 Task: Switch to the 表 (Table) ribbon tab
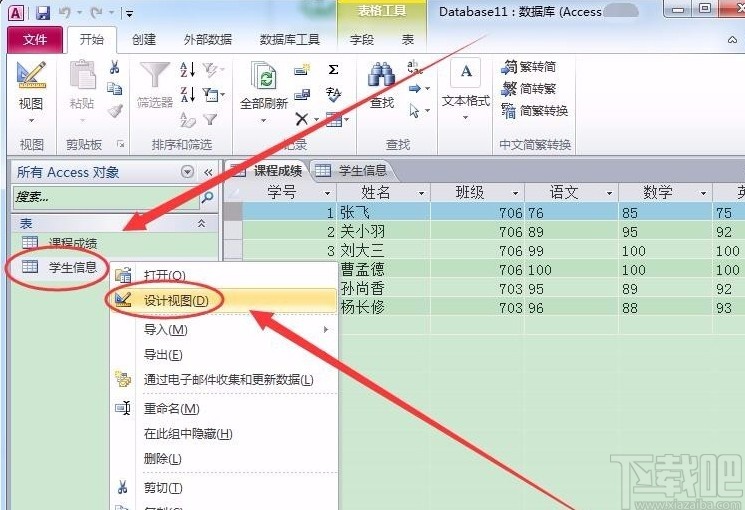click(408, 39)
